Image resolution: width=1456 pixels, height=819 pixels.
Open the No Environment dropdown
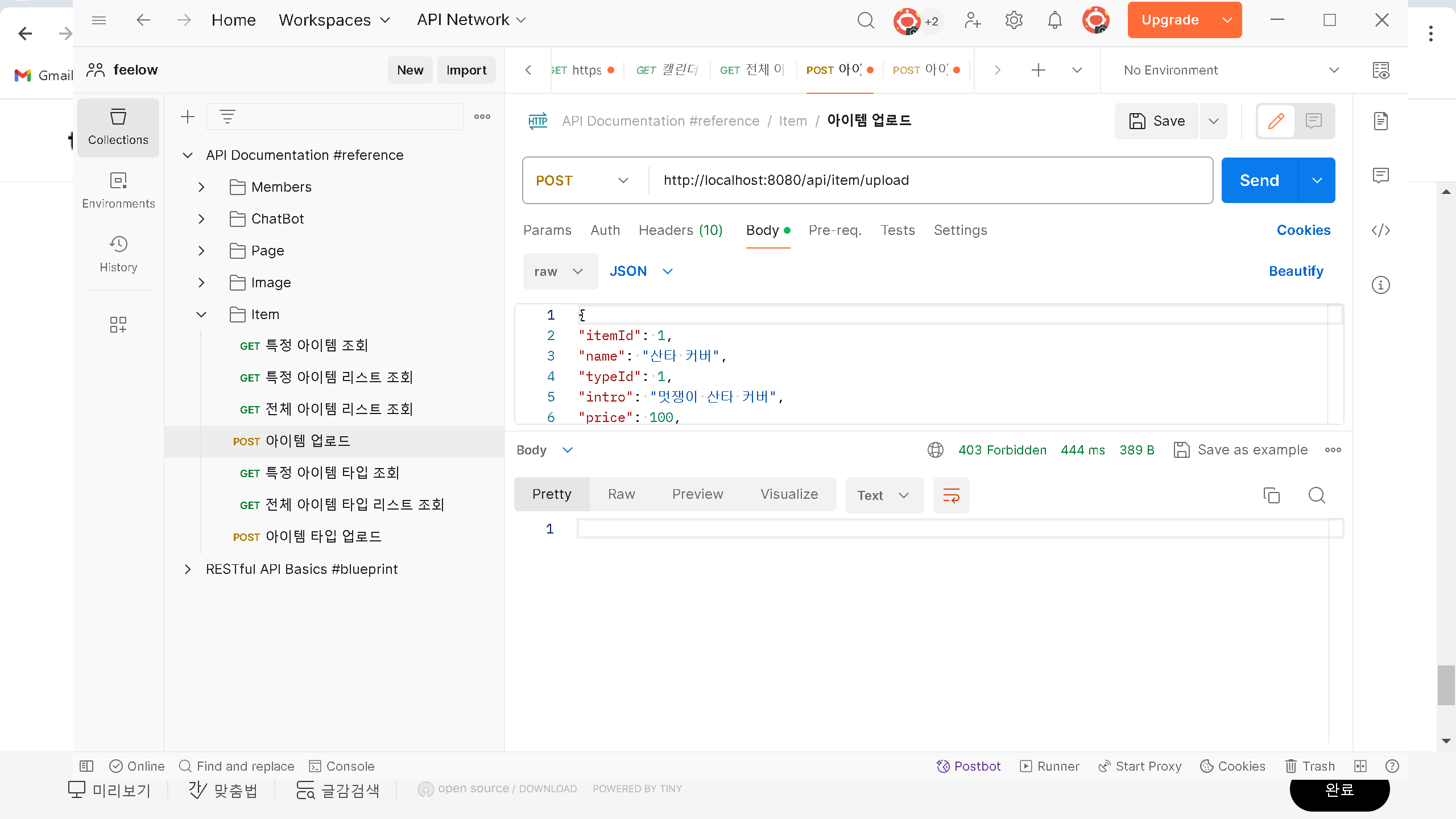[1228, 70]
